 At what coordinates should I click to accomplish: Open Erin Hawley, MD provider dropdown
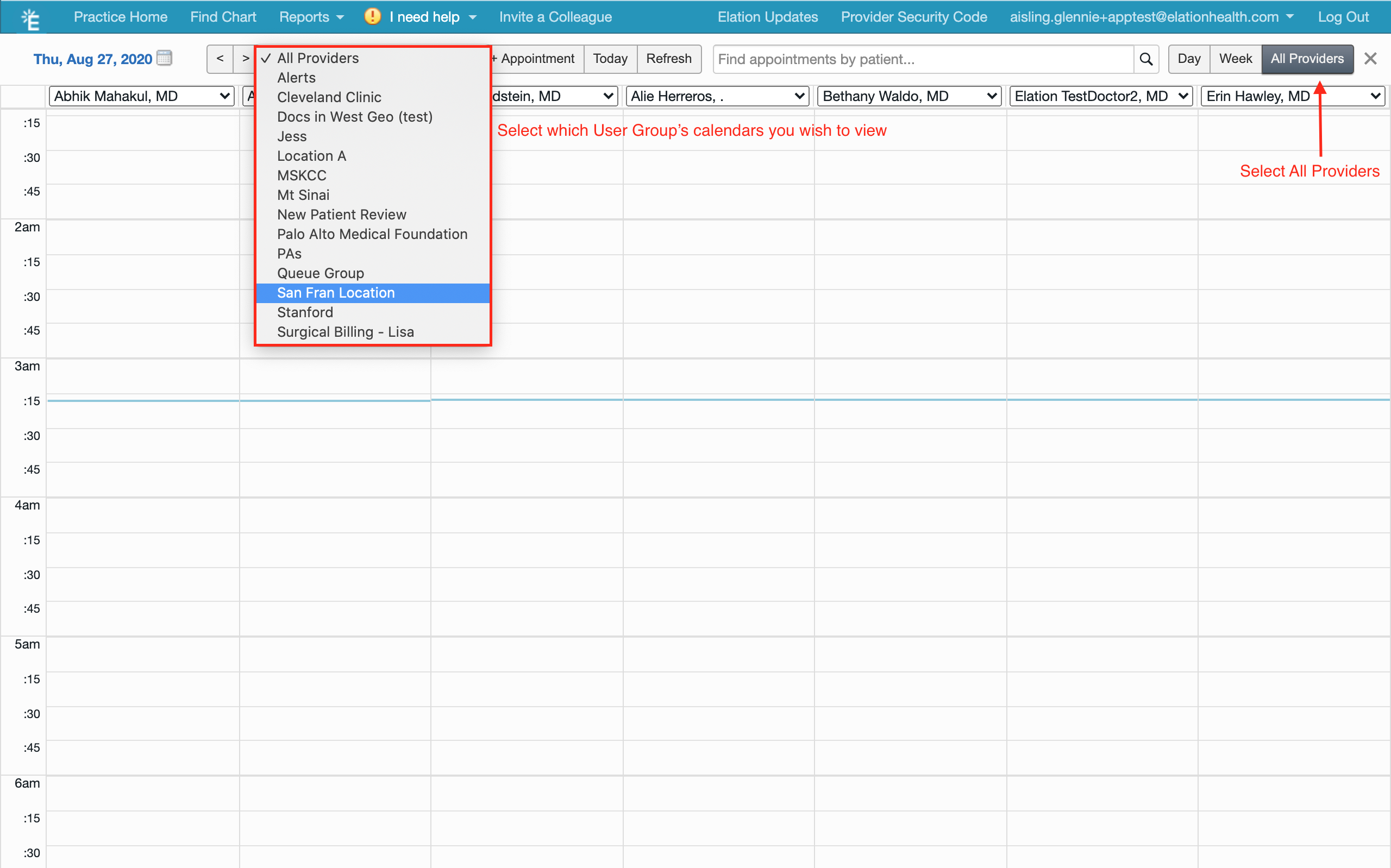pyautogui.click(x=1293, y=96)
